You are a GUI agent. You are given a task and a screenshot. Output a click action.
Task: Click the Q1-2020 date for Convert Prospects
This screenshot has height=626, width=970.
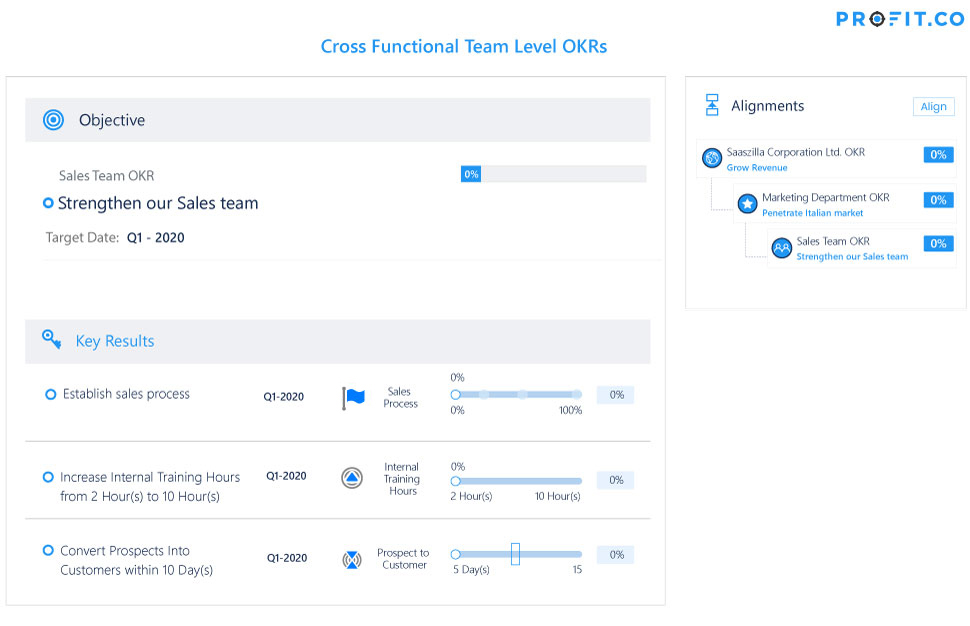[x=286, y=558]
